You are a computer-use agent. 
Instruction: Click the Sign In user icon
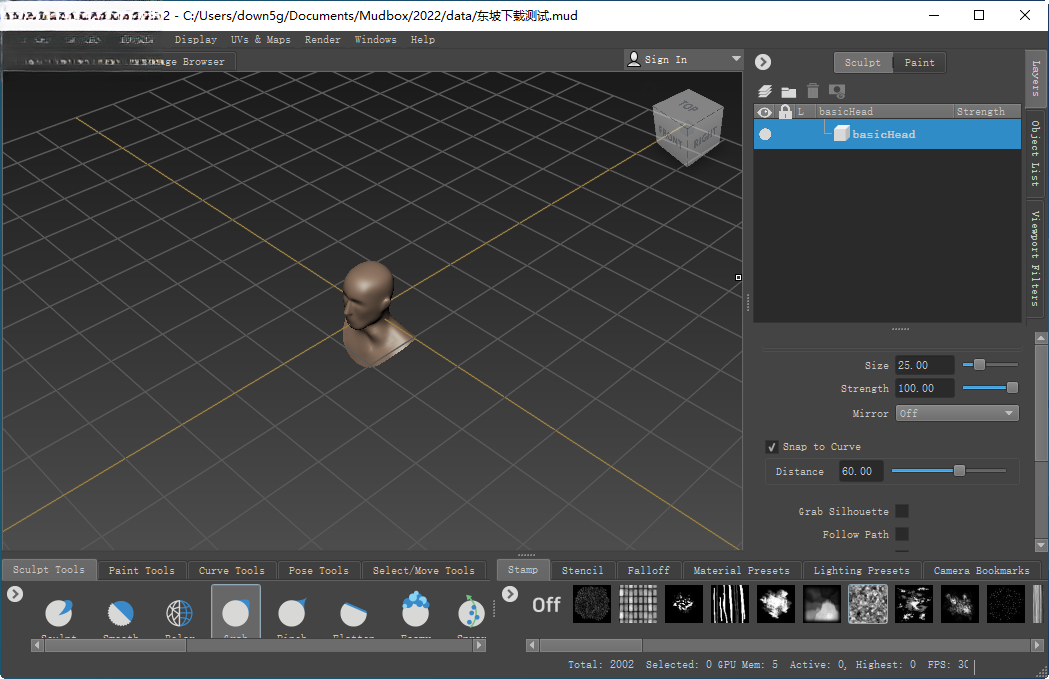click(x=634, y=59)
